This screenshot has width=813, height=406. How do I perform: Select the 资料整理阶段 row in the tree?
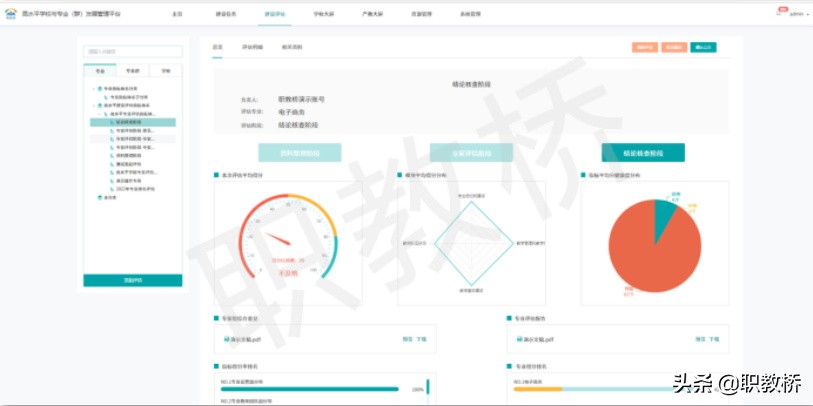[133, 156]
